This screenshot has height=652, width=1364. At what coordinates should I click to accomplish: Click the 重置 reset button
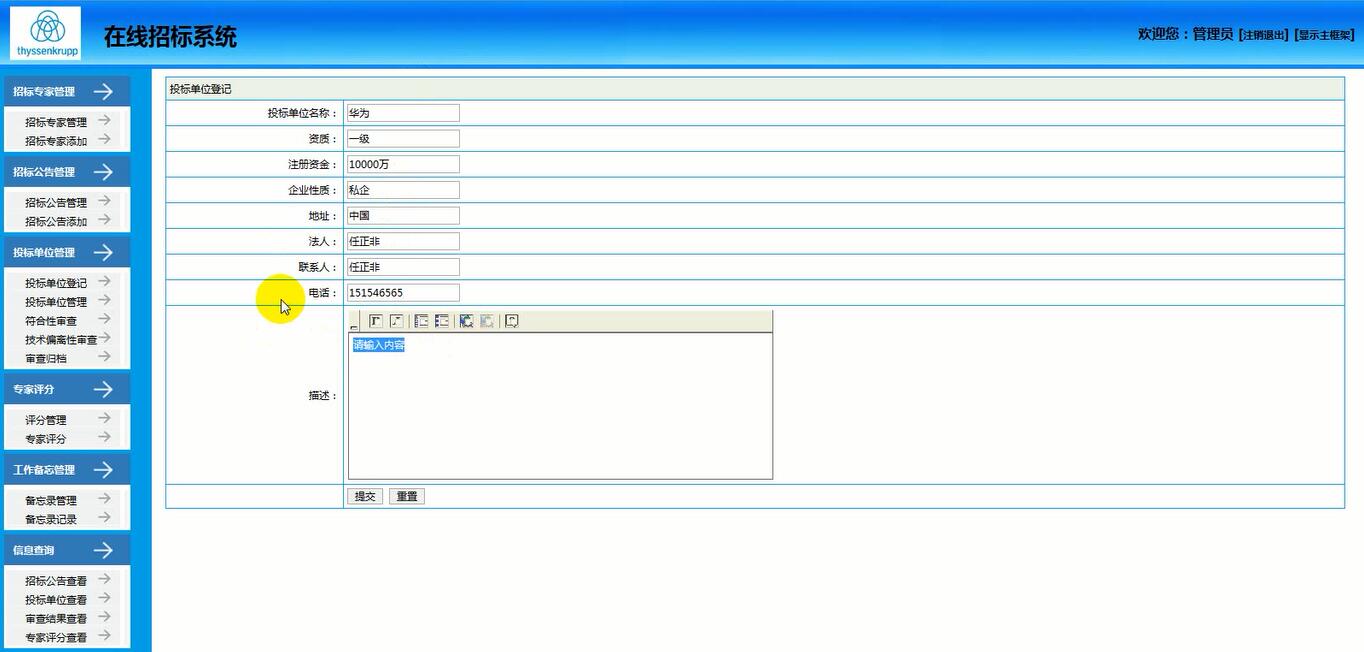(407, 496)
